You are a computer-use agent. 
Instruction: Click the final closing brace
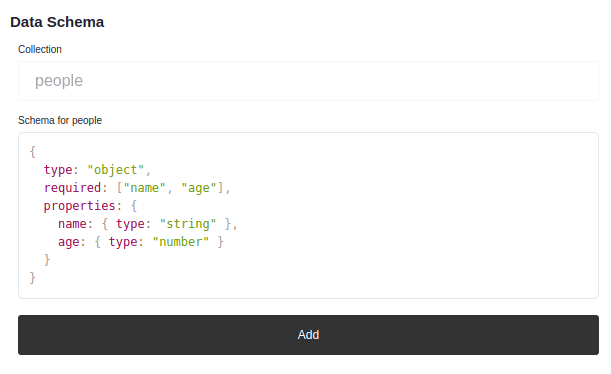click(33, 277)
